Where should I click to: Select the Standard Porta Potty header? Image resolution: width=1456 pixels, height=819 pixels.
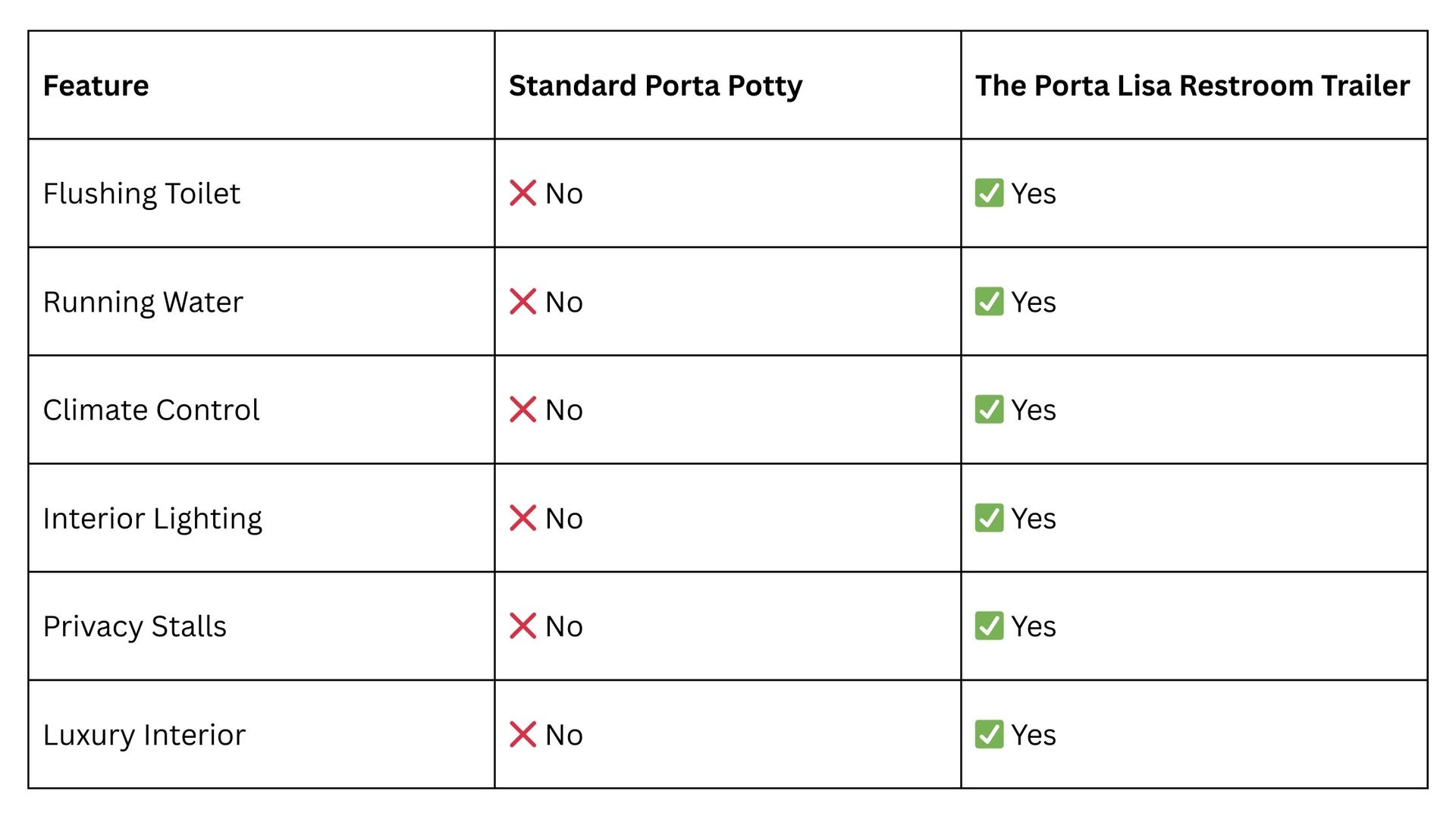coord(655,86)
